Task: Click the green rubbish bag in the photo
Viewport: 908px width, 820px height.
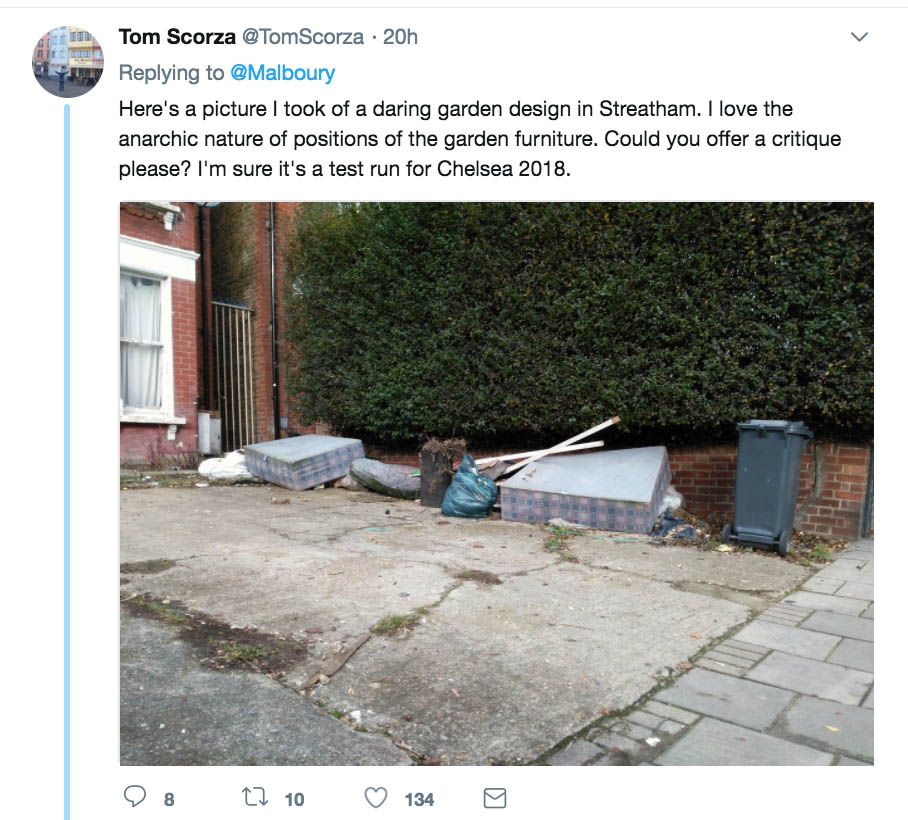Action: point(470,487)
